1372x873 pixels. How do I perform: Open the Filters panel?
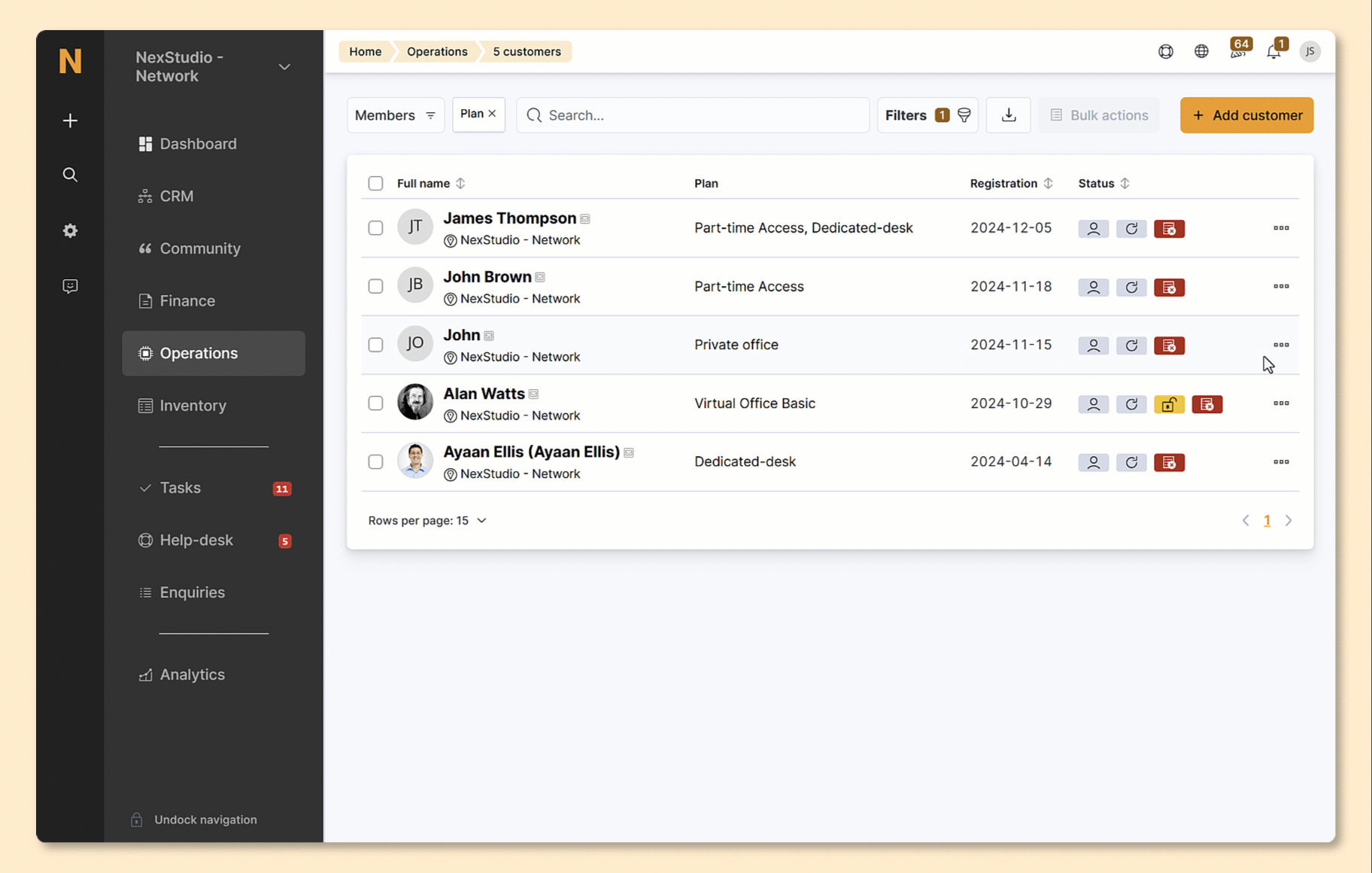pyautogui.click(x=927, y=115)
